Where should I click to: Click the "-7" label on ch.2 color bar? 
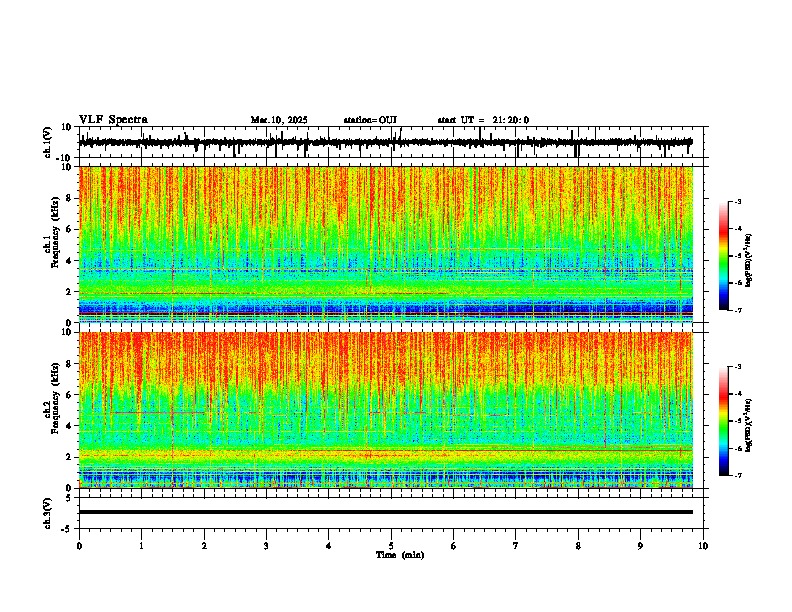[x=737, y=475]
